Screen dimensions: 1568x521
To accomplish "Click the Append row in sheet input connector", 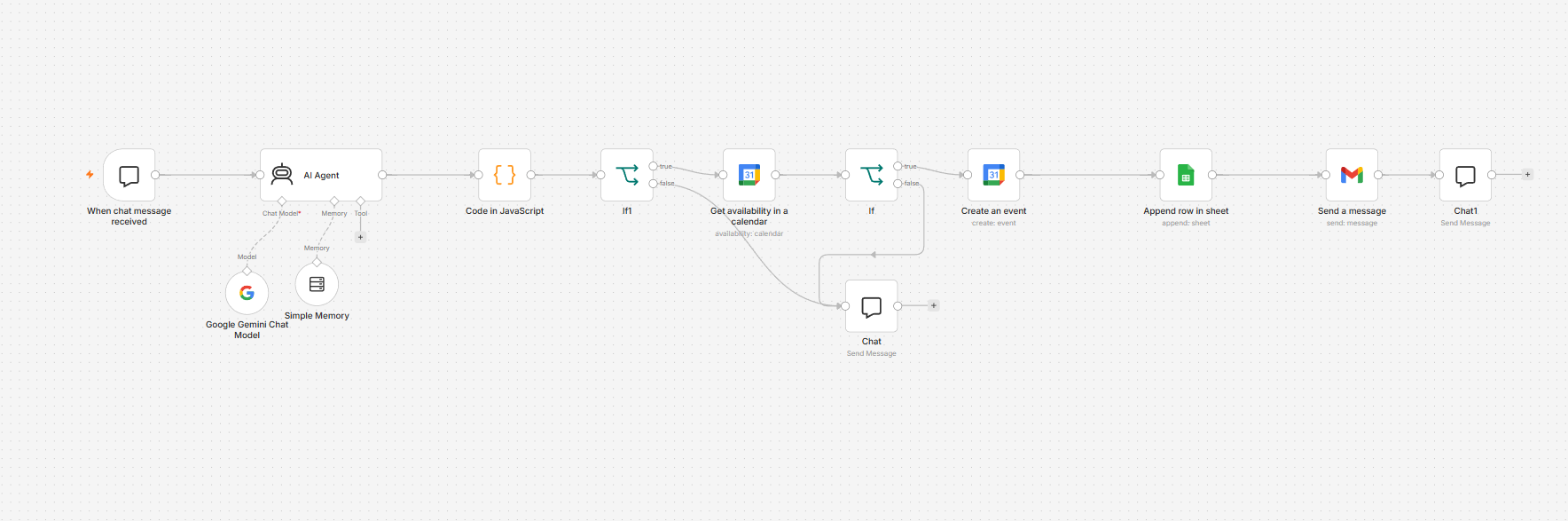I will coord(1160,175).
